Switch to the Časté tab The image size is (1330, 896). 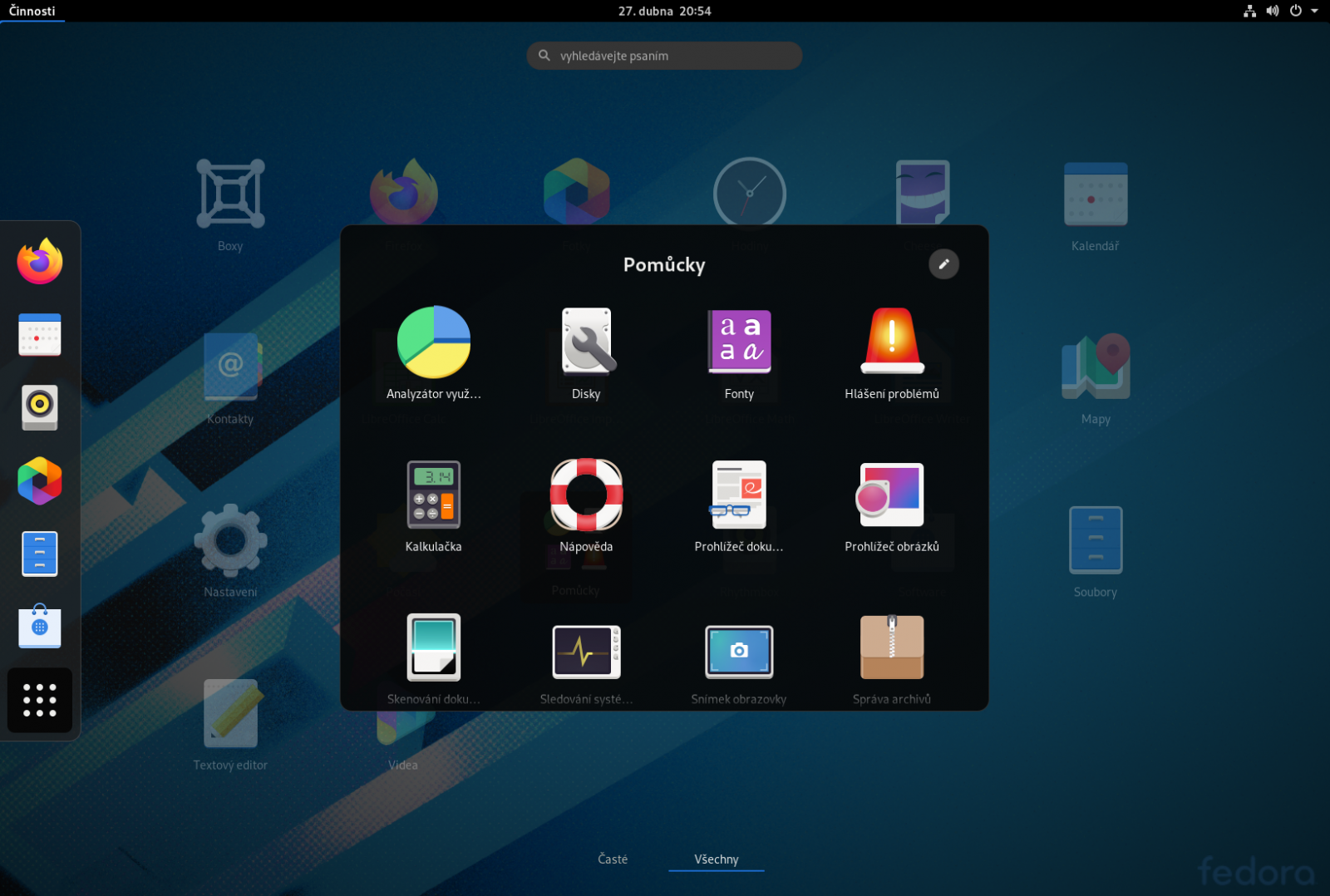point(613,859)
